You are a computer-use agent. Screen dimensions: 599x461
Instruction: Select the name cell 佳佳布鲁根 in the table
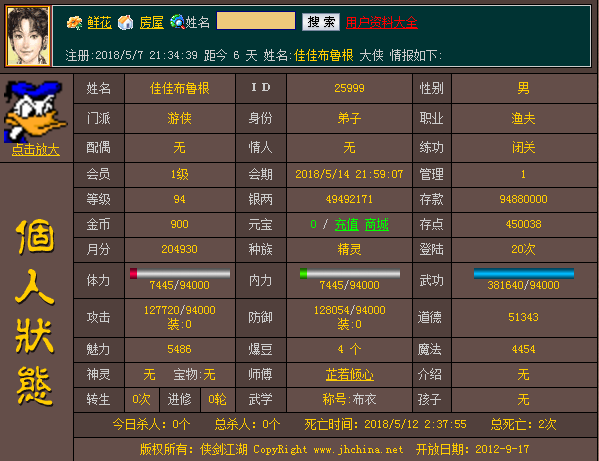coord(180,89)
